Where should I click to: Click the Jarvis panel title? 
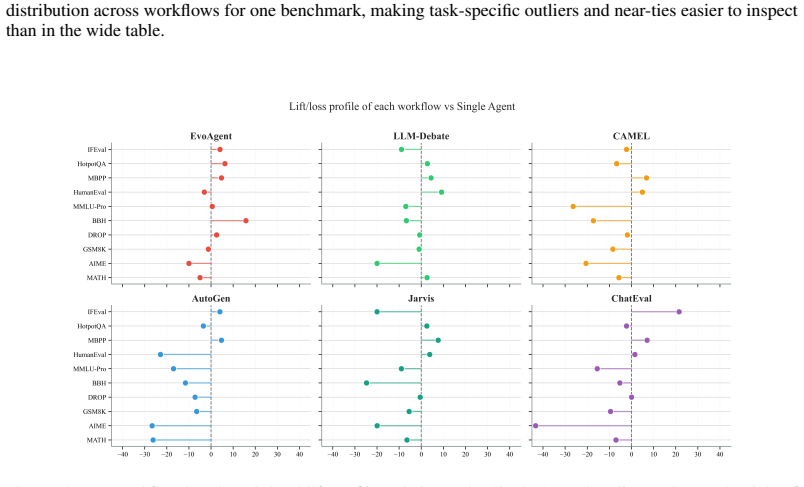tap(421, 298)
